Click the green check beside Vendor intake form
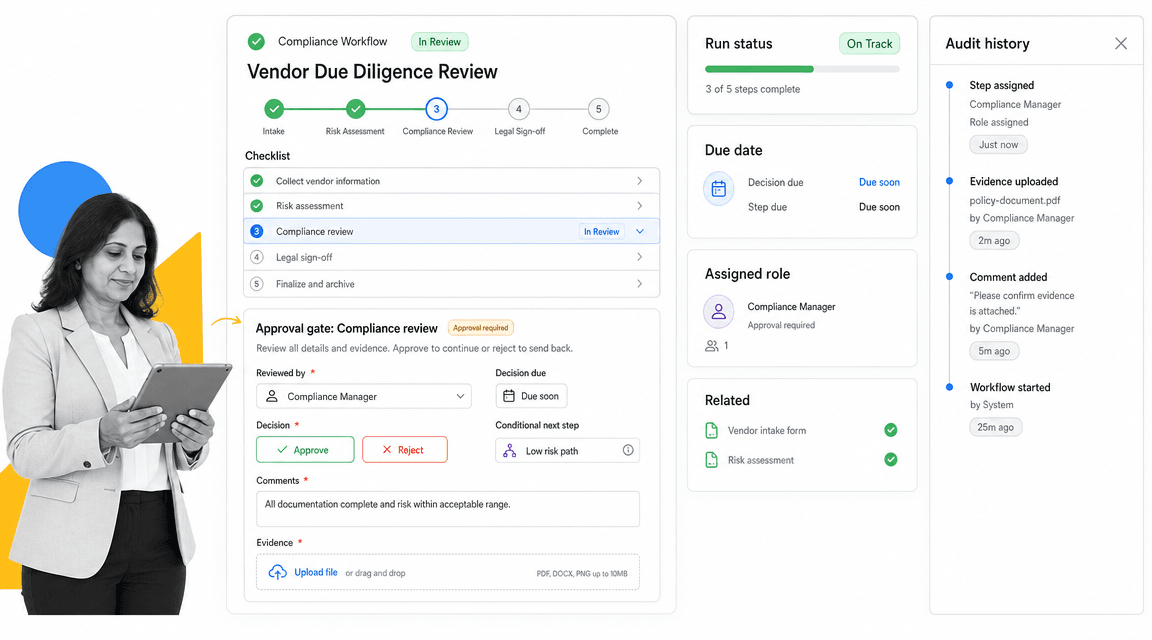 [x=890, y=430]
